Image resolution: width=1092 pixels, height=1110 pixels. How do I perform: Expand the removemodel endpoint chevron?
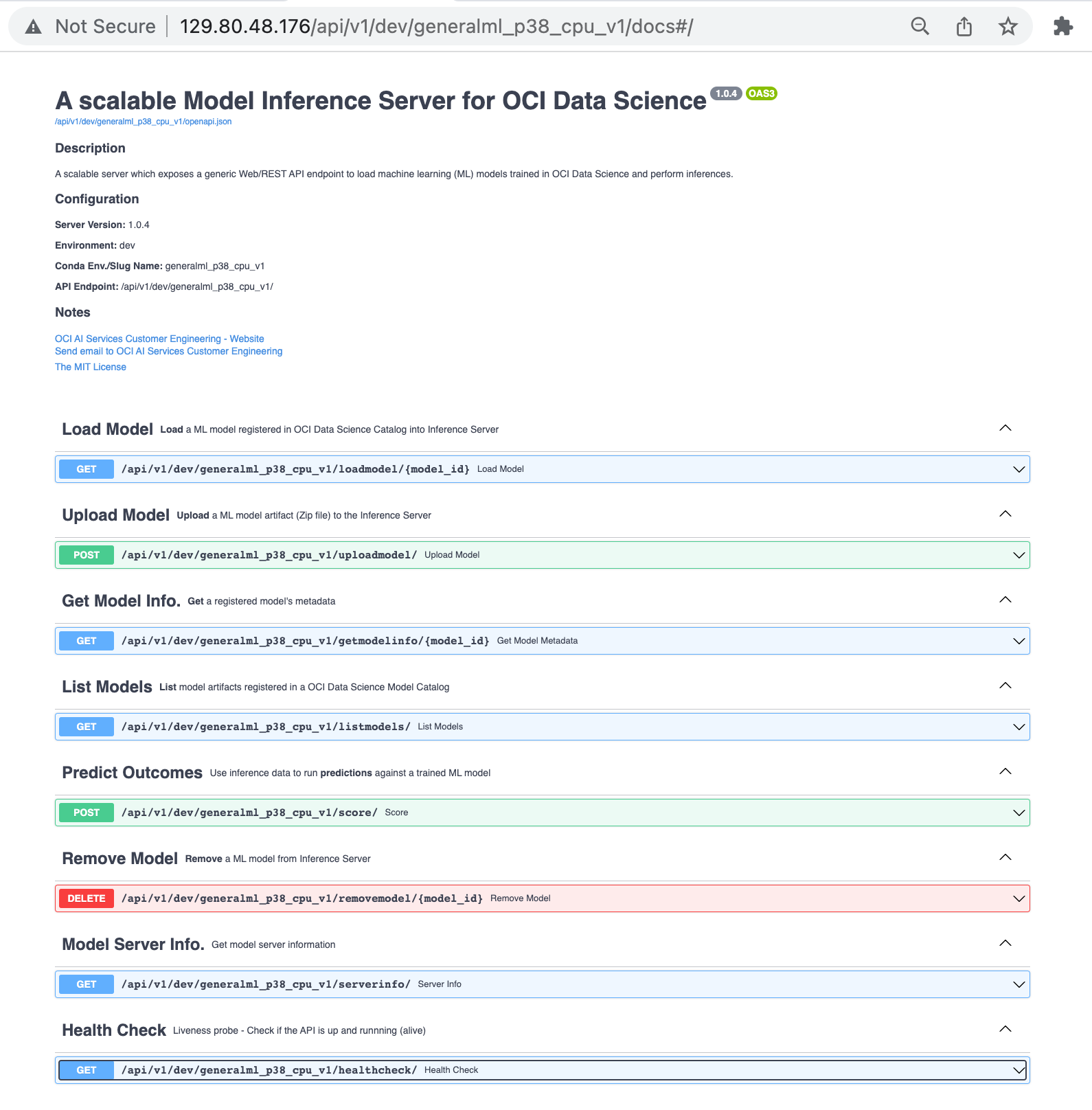pos(1019,898)
